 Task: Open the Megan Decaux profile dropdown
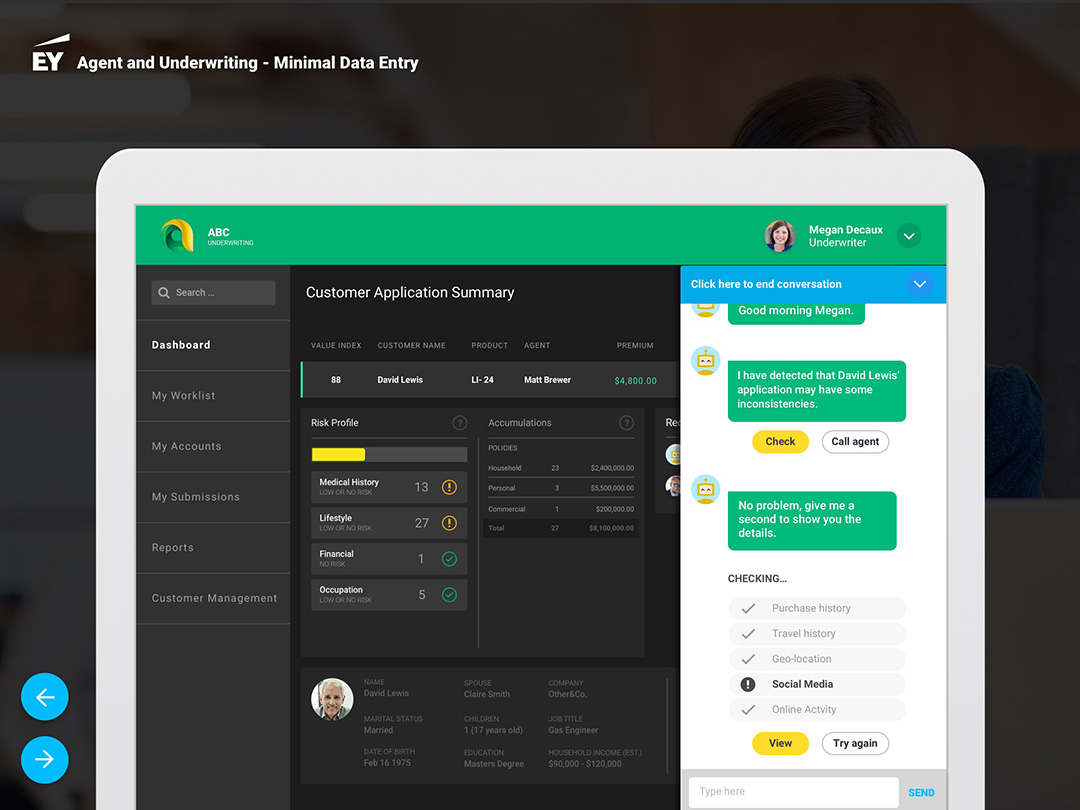pyautogui.click(x=908, y=236)
